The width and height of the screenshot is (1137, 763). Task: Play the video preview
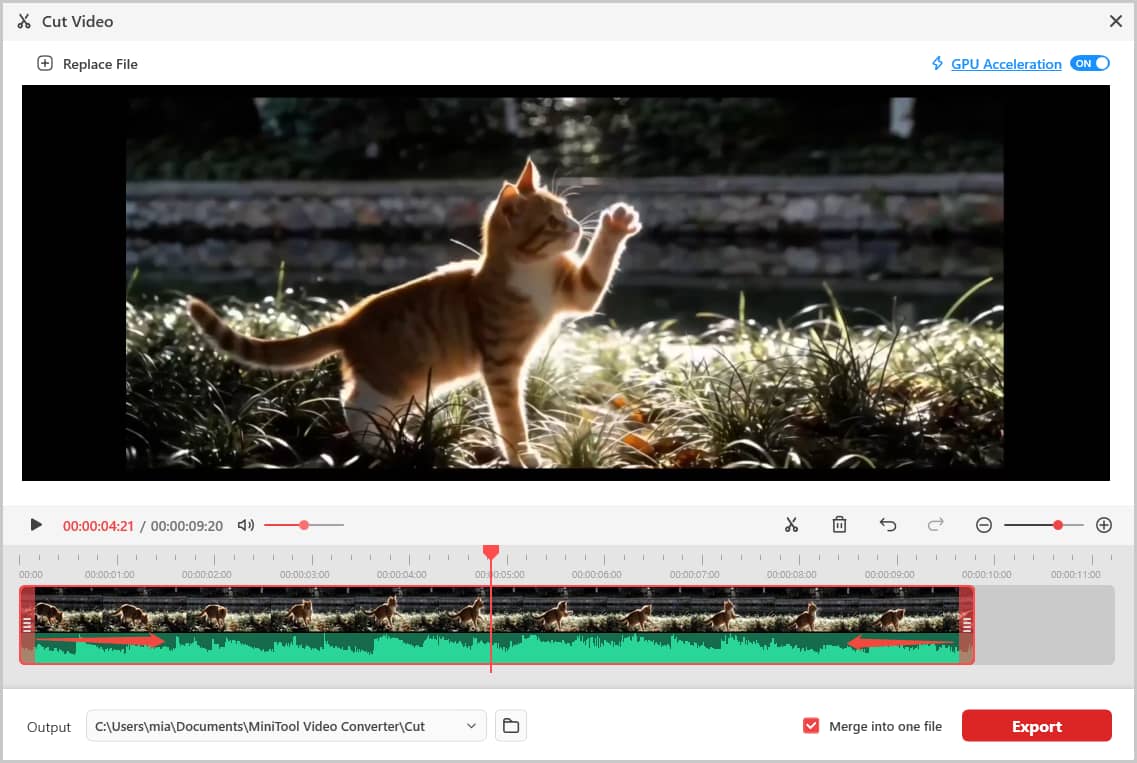click(36, 524)
